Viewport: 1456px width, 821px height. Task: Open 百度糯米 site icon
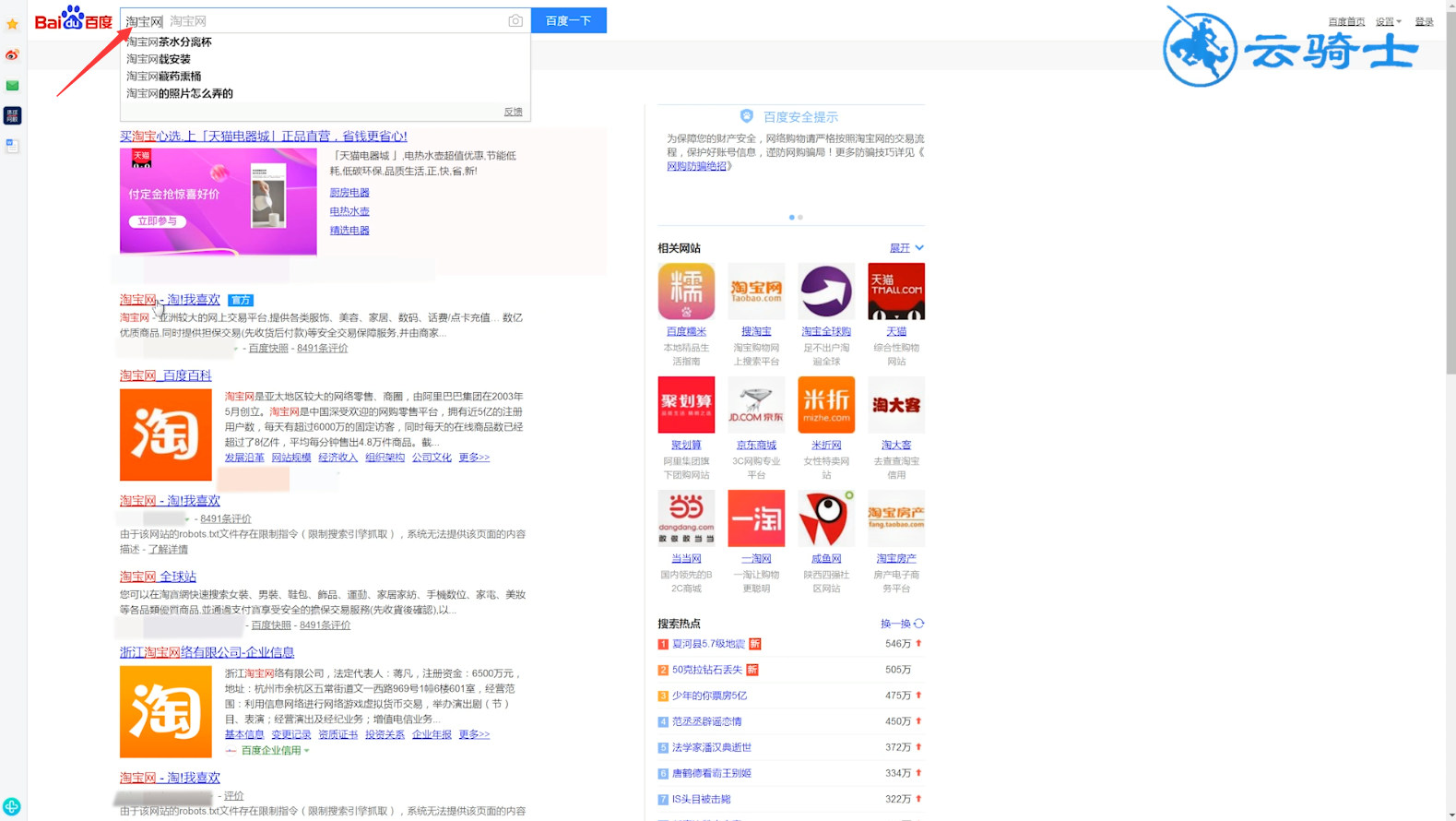click(x=686, y=292)
